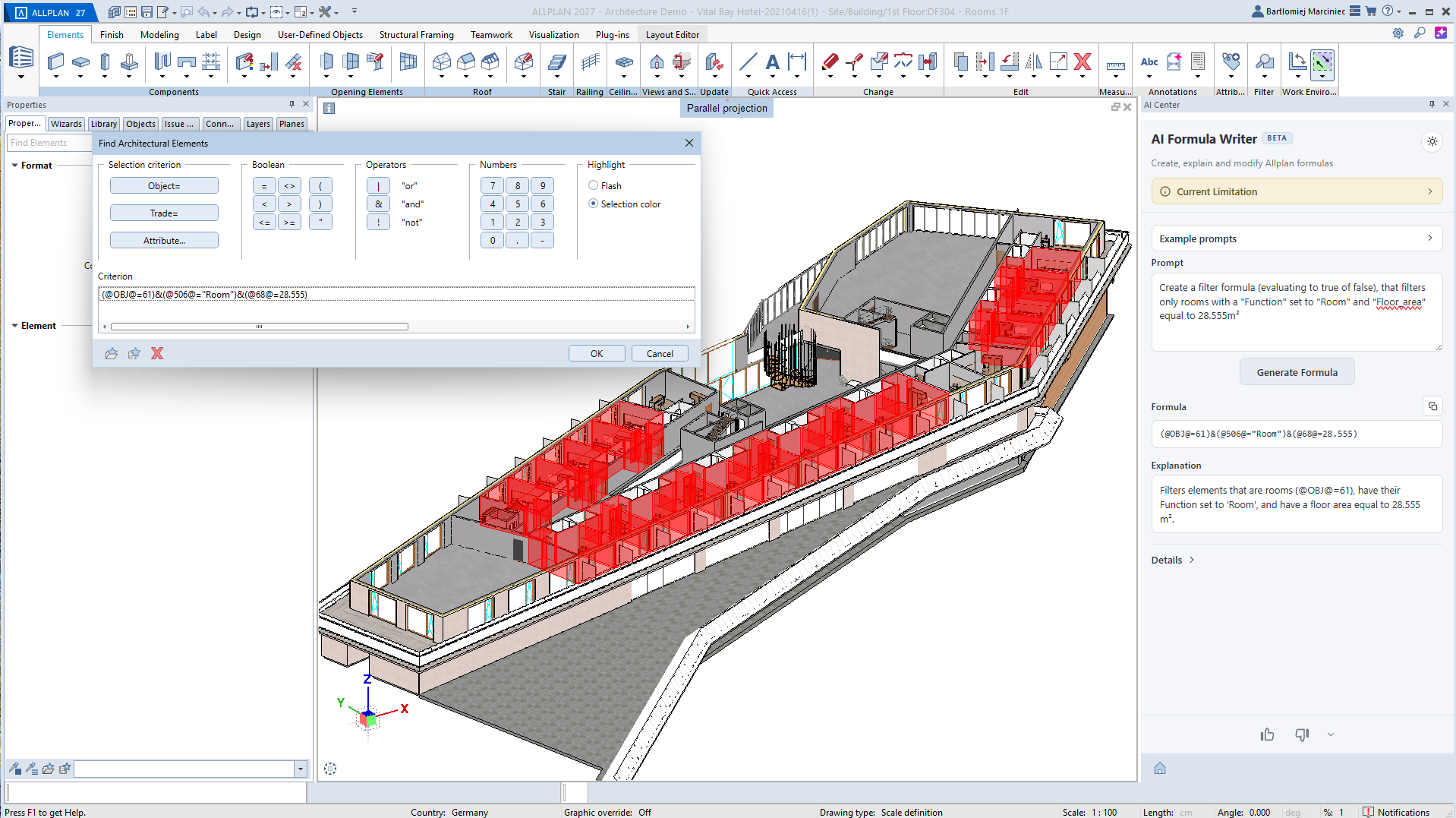Click the Line tool in Quick Access
Viewport: 1456px width, 818px height.
(748, 62)
